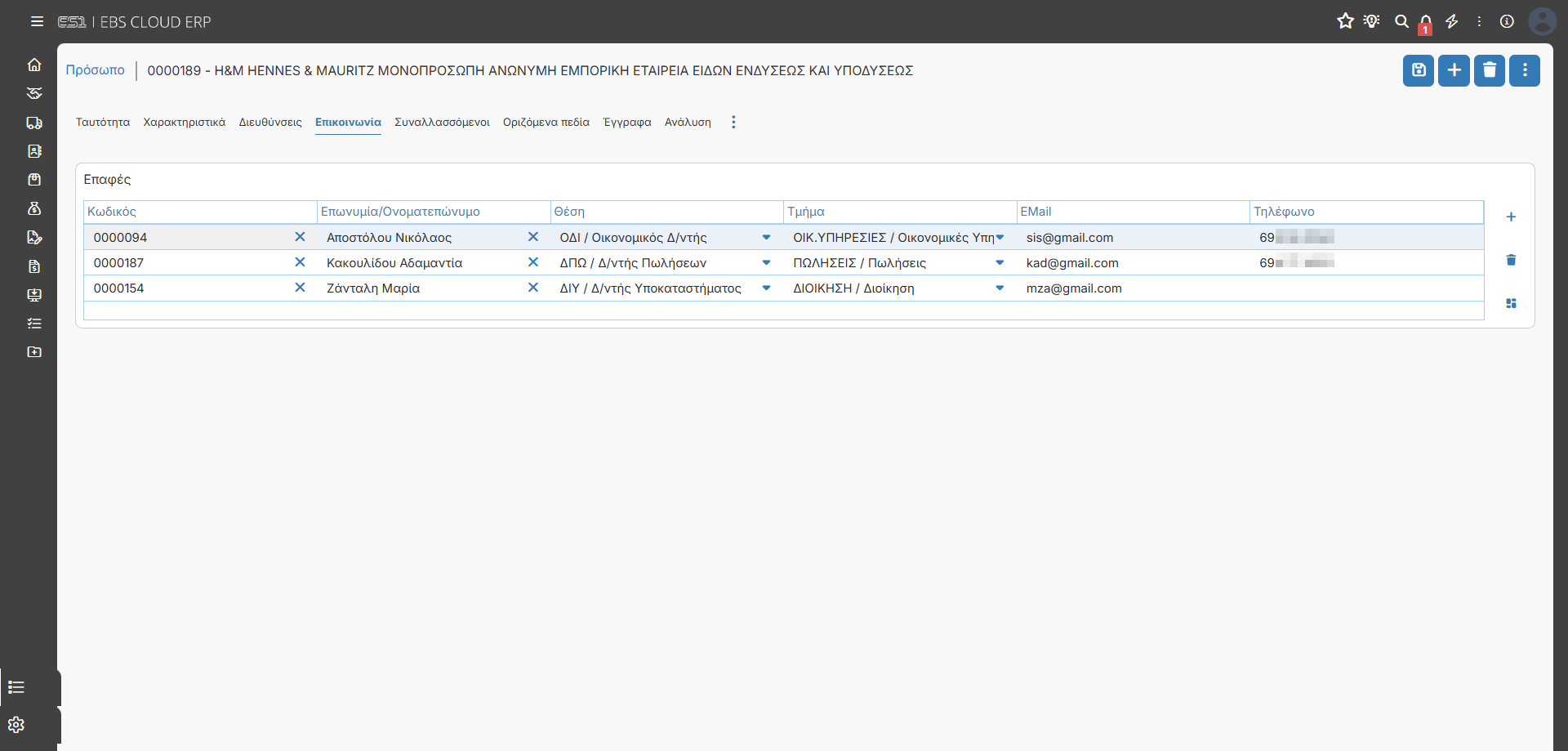Click the lightning bolt quick actions icon
The height and width of the screenshot is (751, 1568).
[1452, 21]
